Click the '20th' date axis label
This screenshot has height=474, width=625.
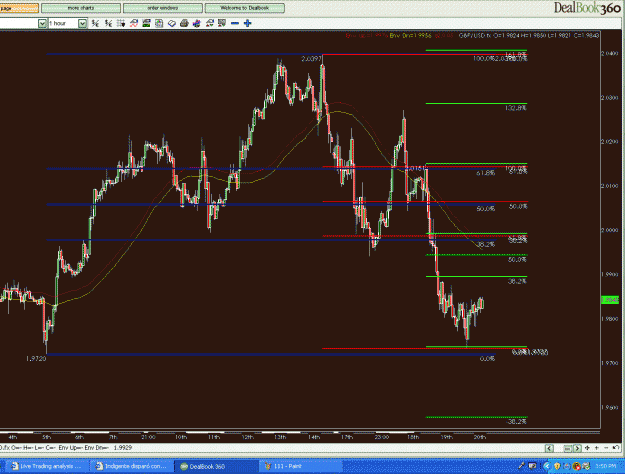[480, 437]
